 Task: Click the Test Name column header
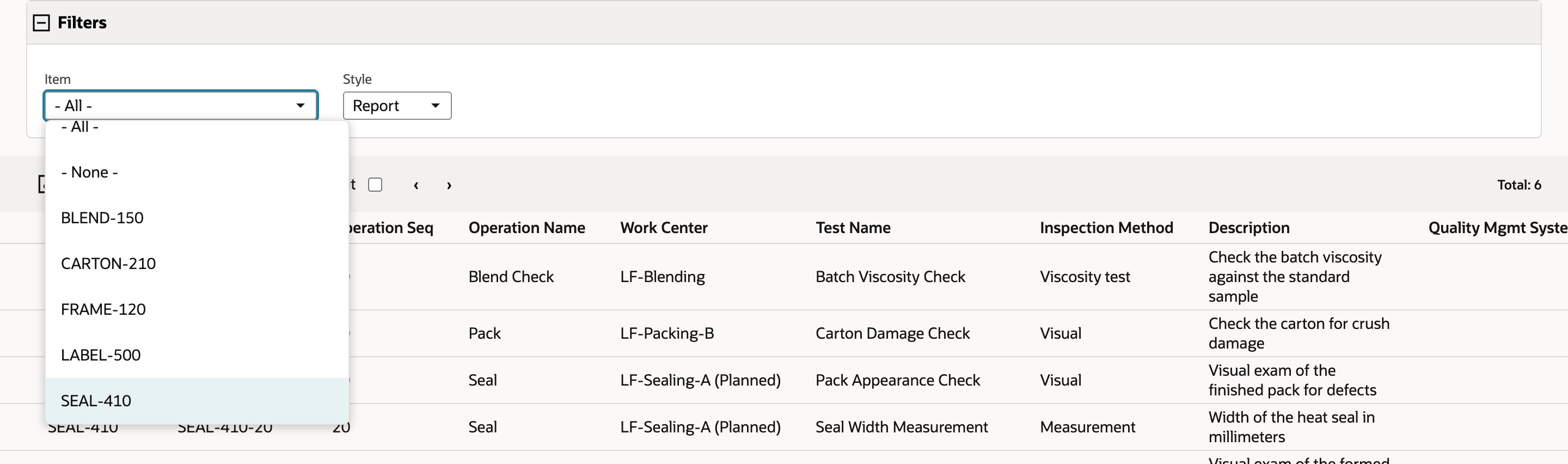tap(853, 228)
